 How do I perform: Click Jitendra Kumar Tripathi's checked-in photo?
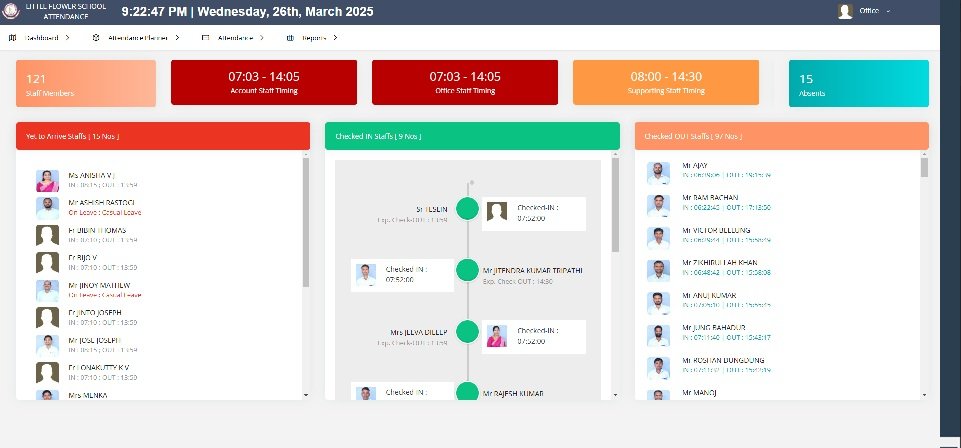pyautogui.click(x=366, y=275)
